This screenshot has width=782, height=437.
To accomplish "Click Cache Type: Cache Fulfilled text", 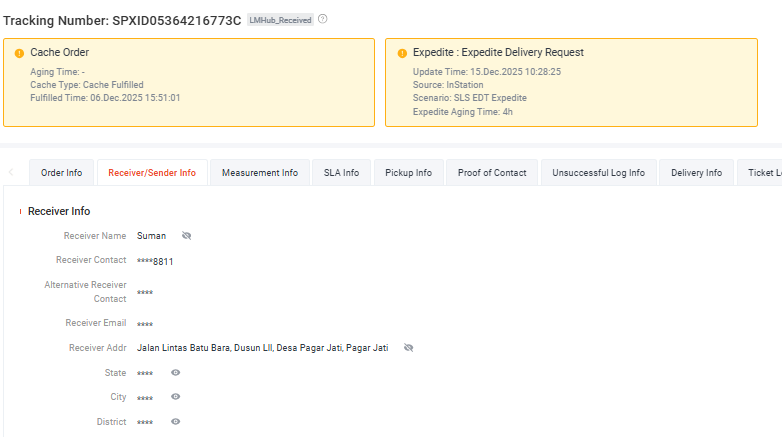I will click(x=87, y=85).
